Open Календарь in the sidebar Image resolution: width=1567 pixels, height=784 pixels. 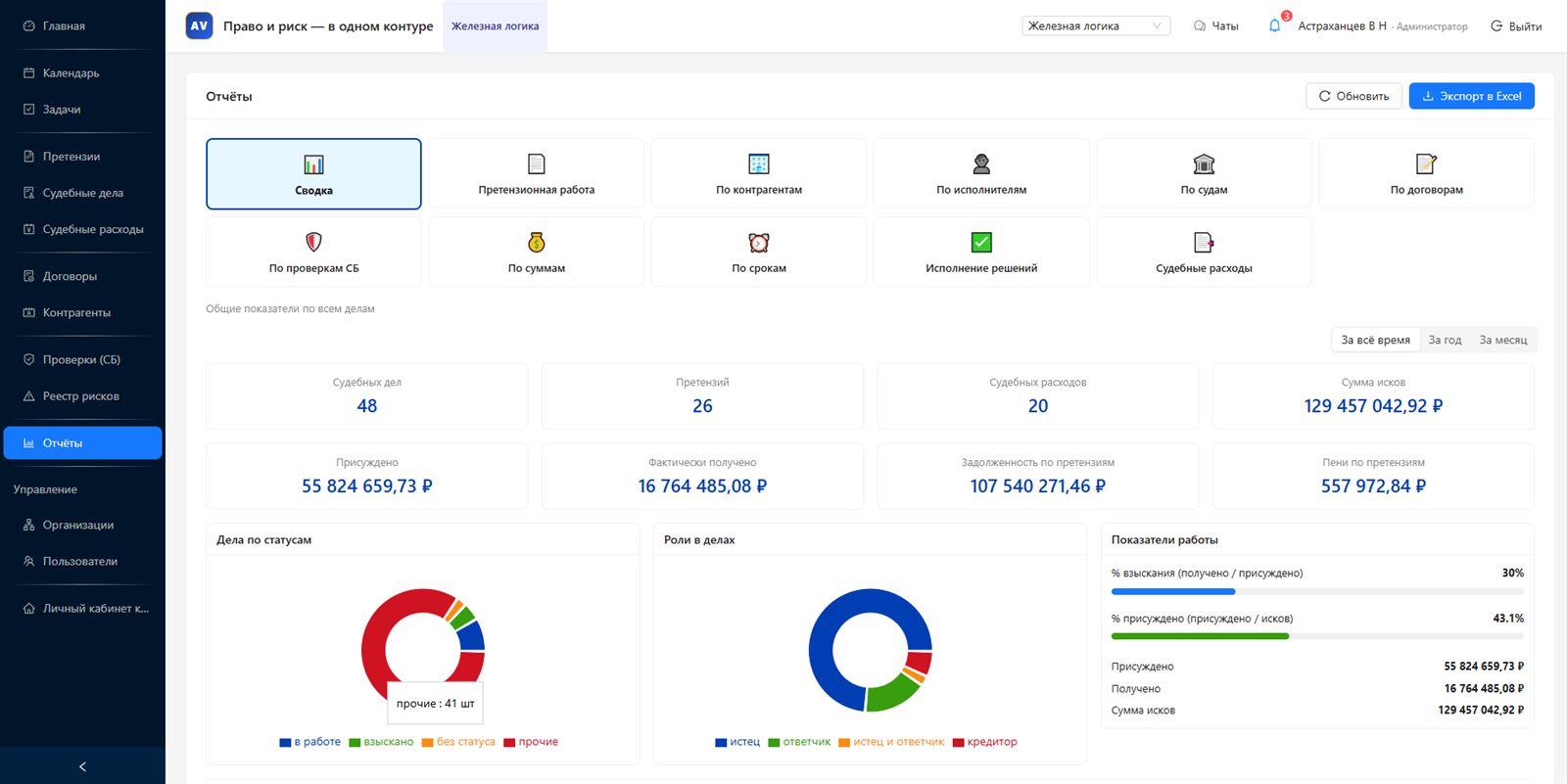[82, 73]
